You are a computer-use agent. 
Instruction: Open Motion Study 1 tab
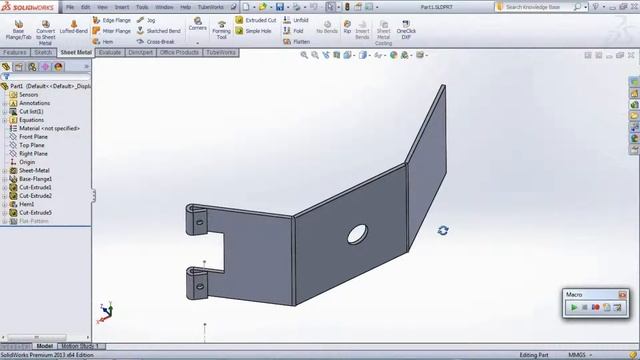[x=80, y=346]
